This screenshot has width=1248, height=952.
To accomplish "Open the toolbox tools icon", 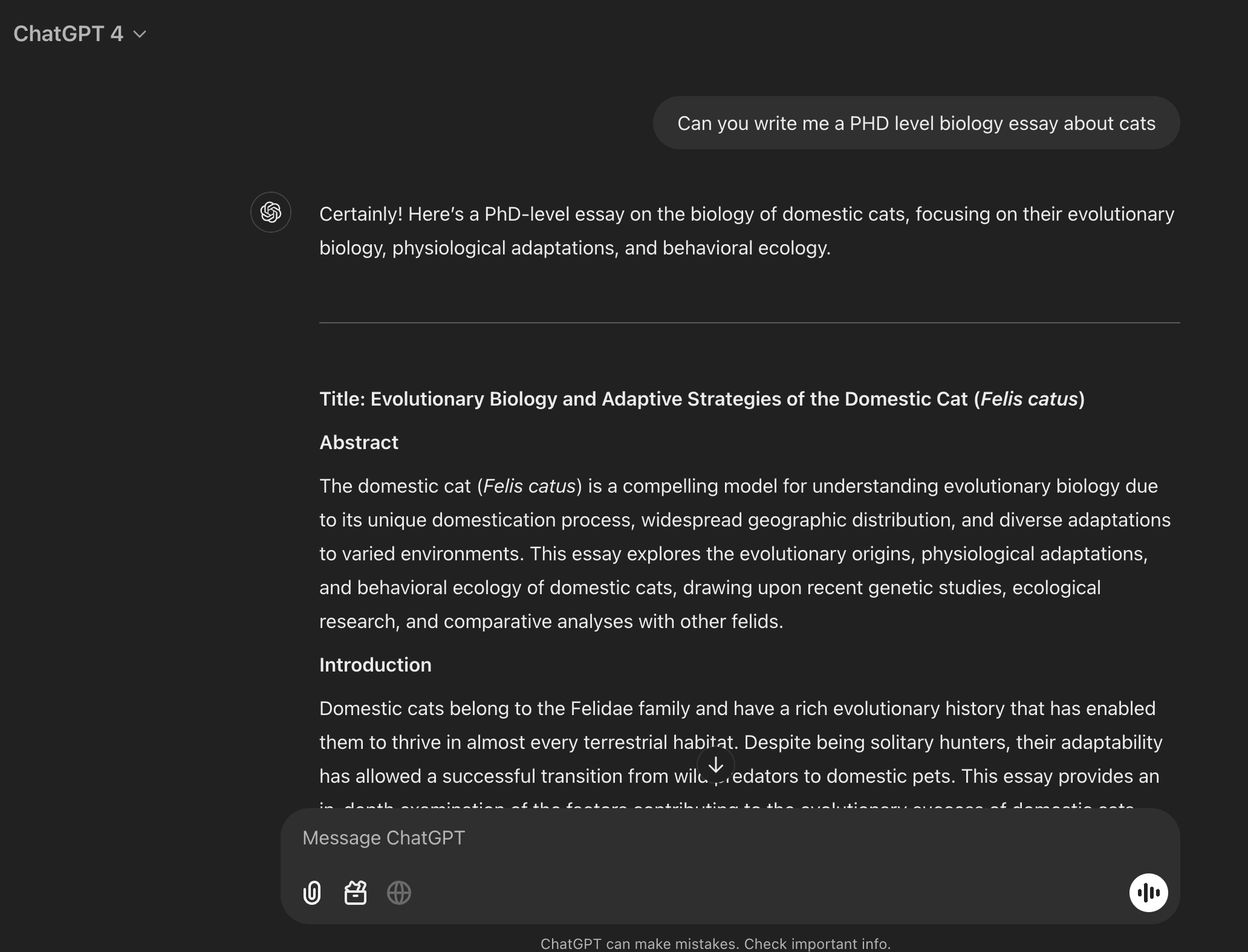I will click(356, 892).
